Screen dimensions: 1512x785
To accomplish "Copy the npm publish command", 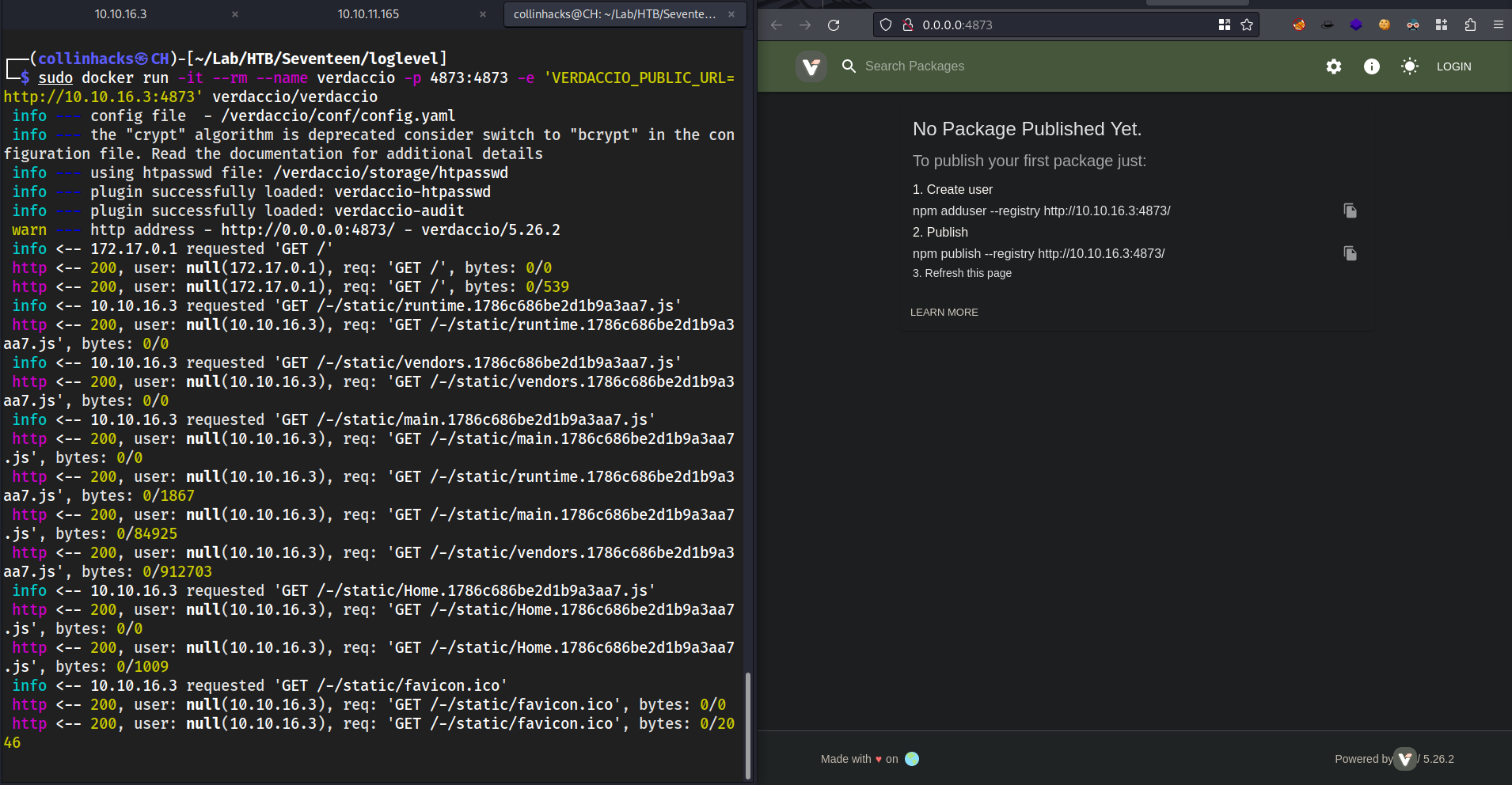I will 1351,253.
